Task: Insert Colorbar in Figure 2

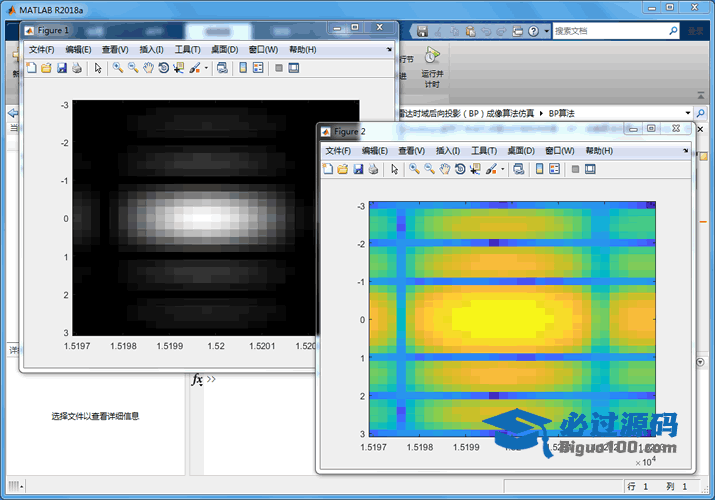Action: click(539, 169)
